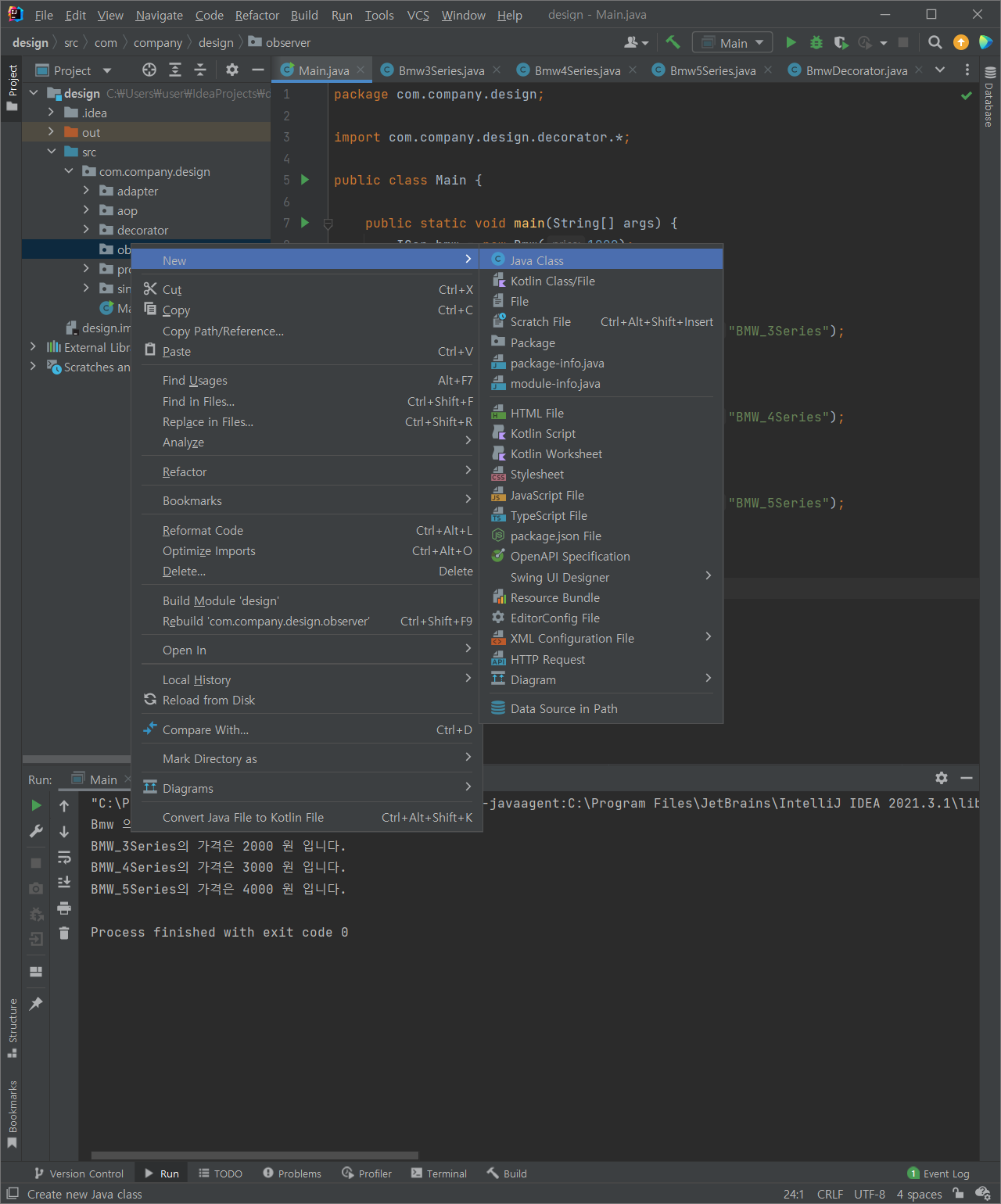Open the Terminal tool window
The height and width of the screenshot is (1204, 1001).
pos(439,1174)
